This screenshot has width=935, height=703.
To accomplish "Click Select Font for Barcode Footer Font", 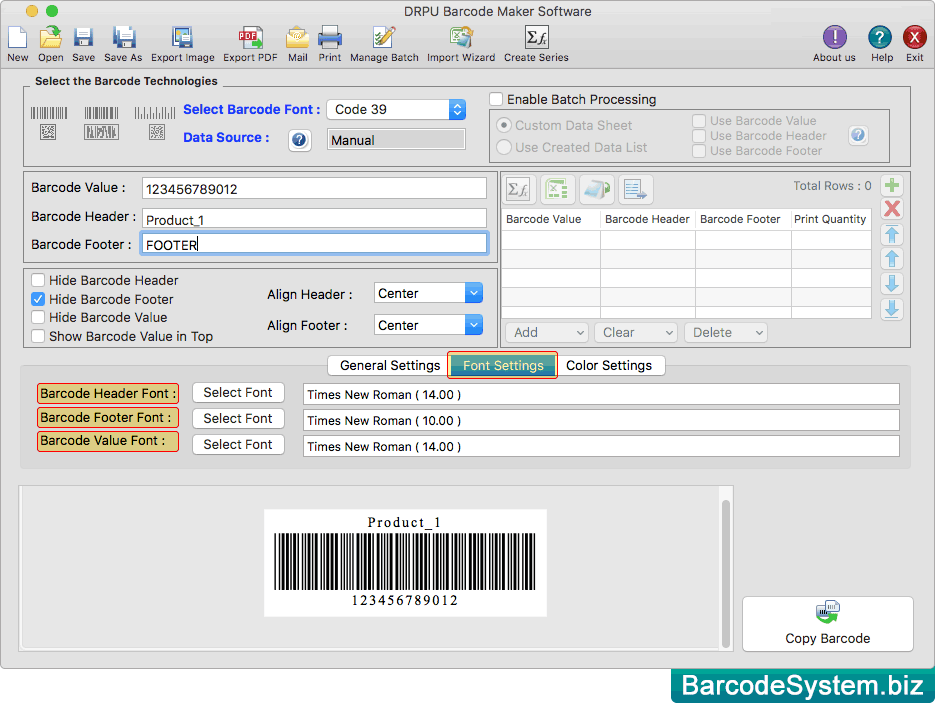I will click(238, 419).
